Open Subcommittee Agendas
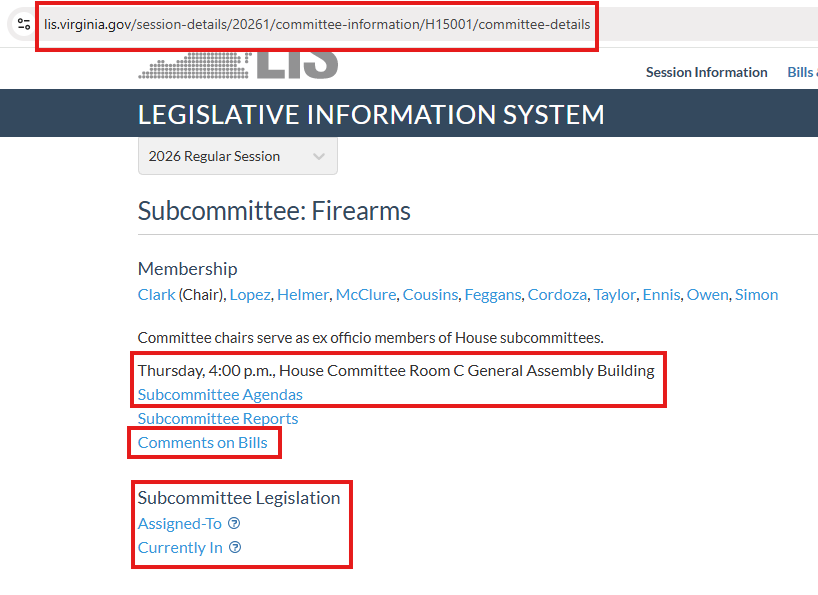The height and width of the screenshot is (595, 818). (220, 394)
